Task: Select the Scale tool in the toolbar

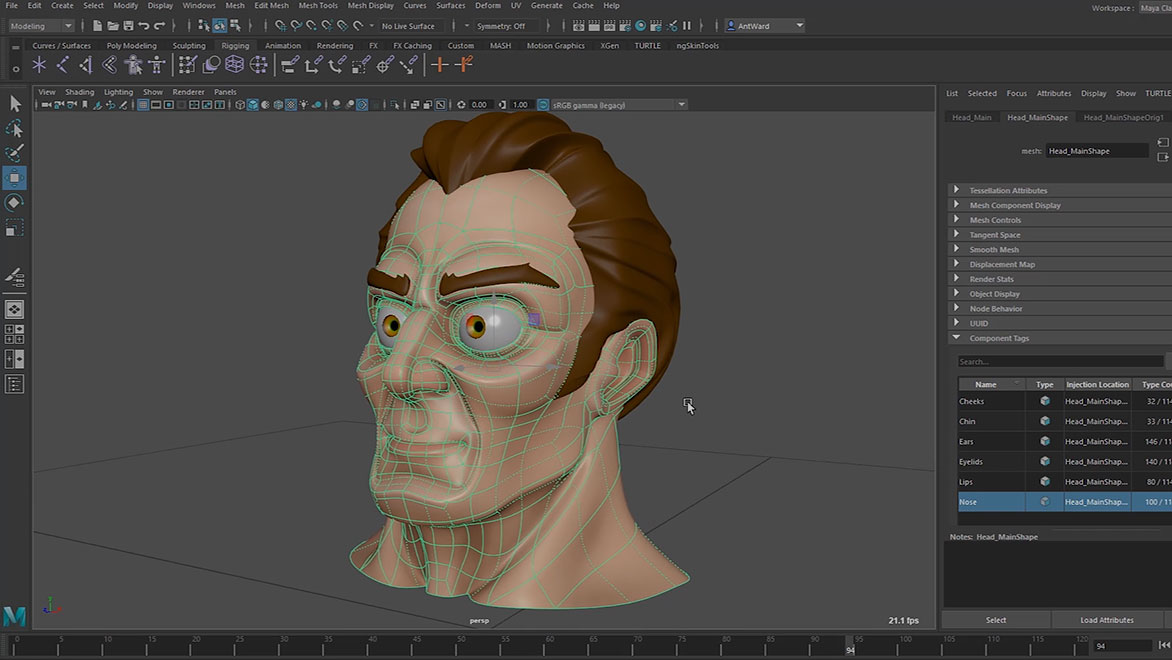Action: [x=14, y=227]
